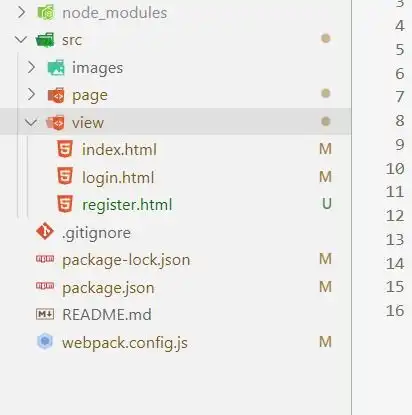The image size is (412, 415).
Task: Expand the images folder chevron
Action: click(x=31, y=68)
